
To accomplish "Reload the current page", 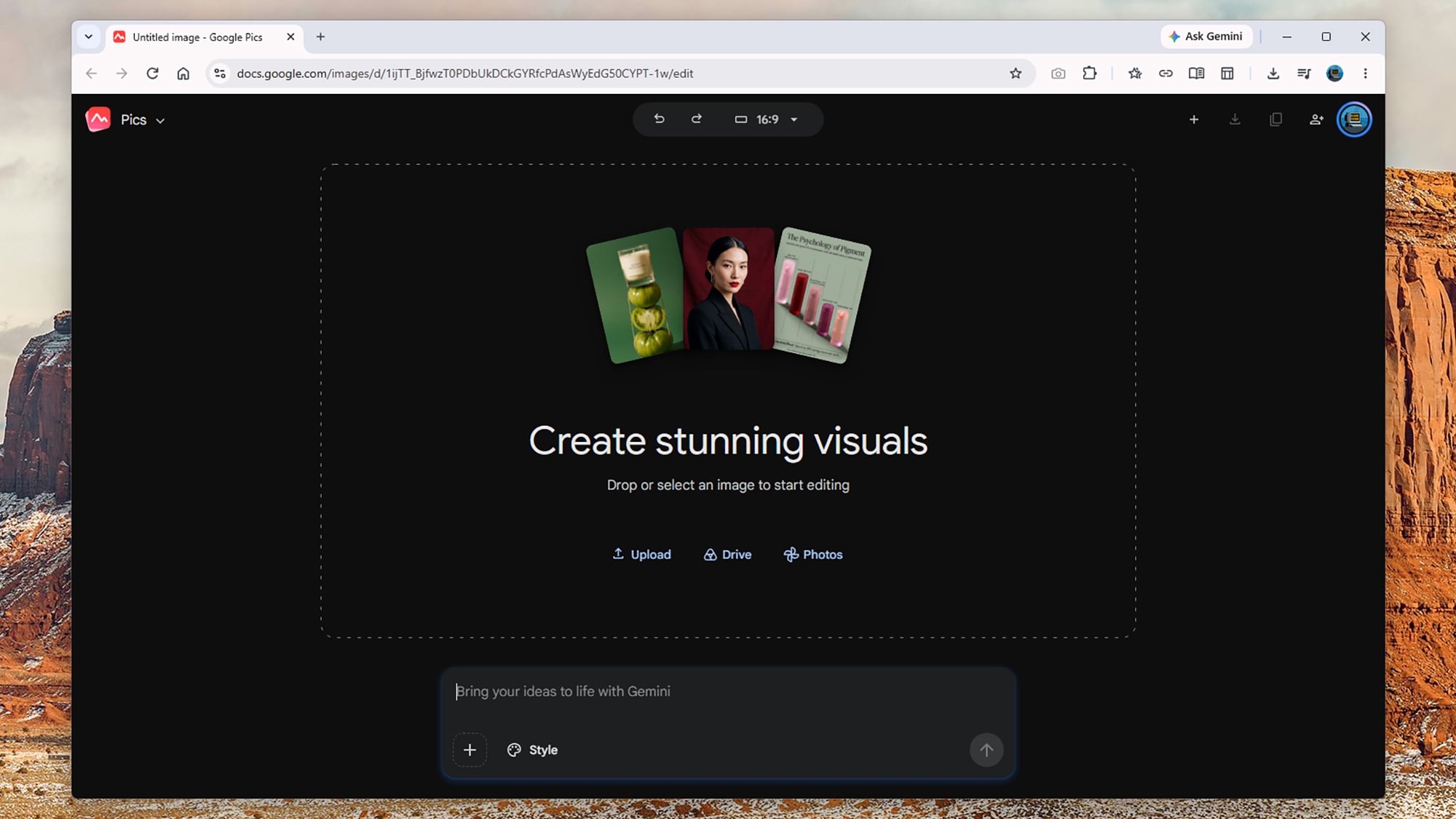I will (x=152, y=74).
